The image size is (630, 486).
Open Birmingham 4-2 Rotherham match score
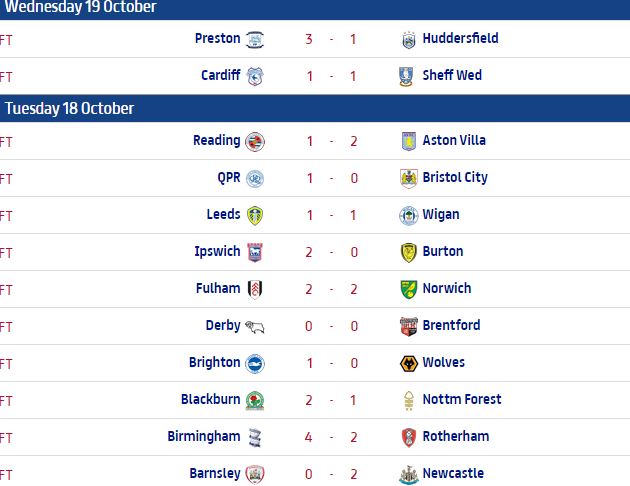coord(332,437)
